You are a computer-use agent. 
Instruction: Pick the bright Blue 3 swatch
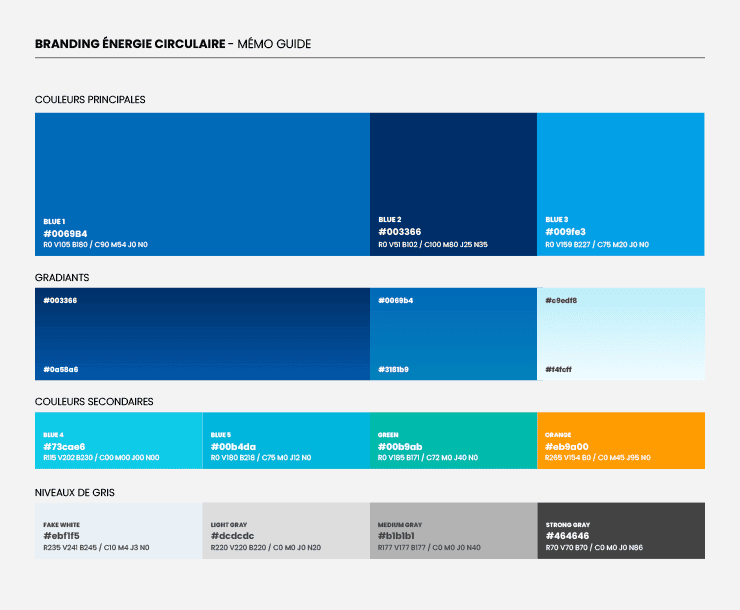coord(621,184)
